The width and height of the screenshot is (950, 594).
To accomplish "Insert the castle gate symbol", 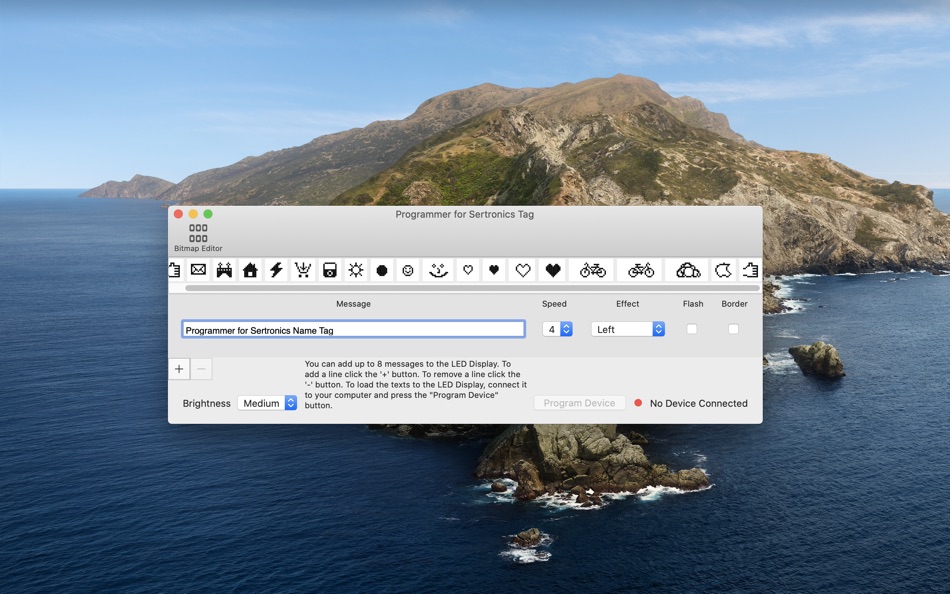I will [x=224, y=270].
